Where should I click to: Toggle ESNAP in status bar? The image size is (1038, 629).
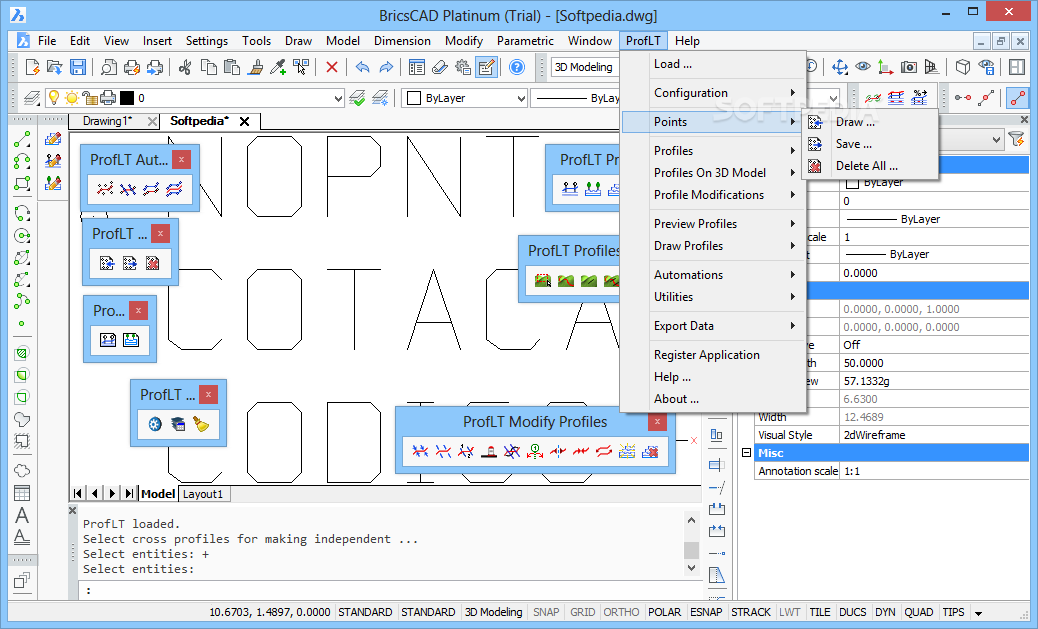(706, 612)
